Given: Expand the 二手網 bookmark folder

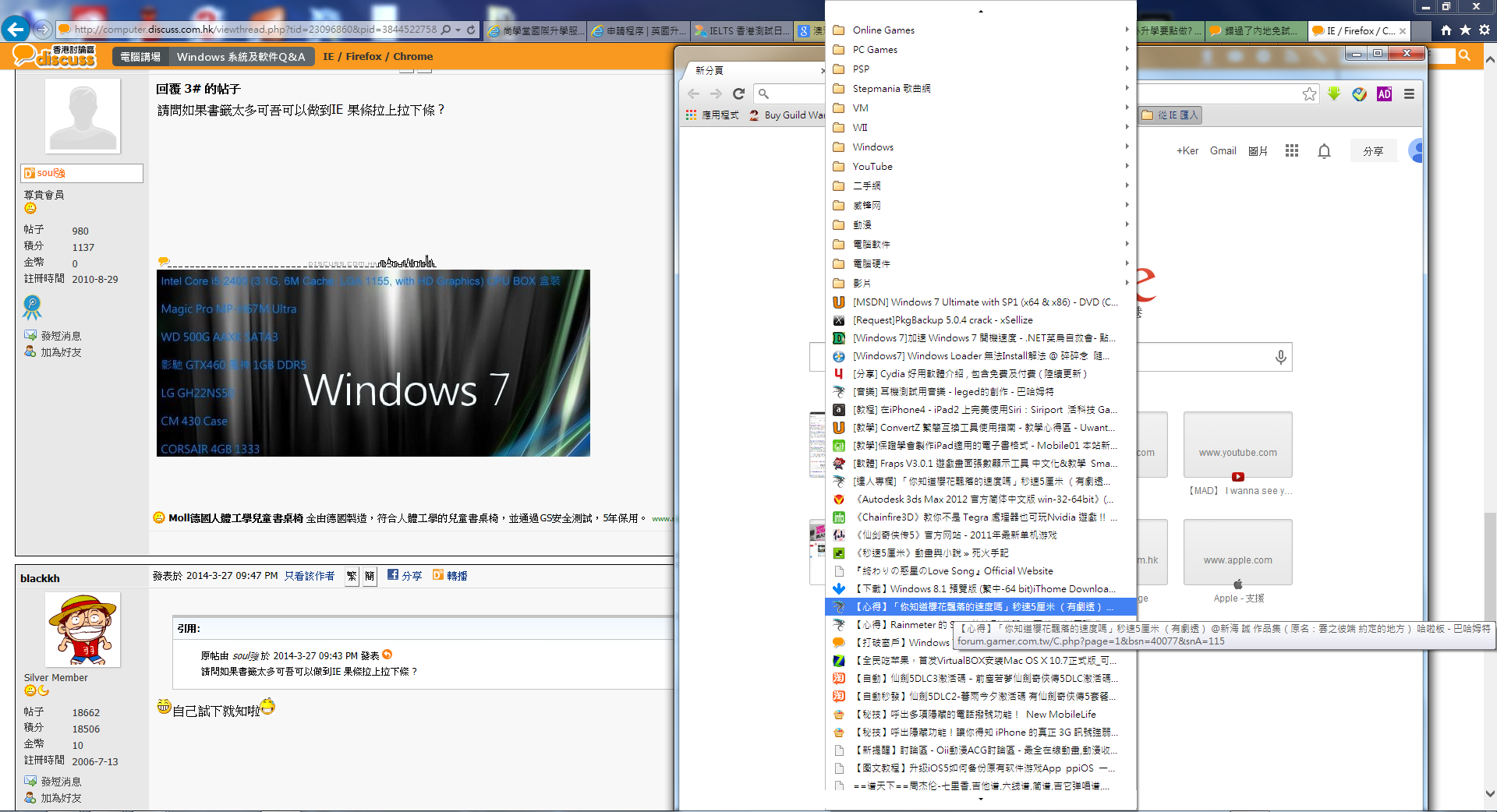Looking at the screenshot, I should pyautogui.click(x=981, y=185).
